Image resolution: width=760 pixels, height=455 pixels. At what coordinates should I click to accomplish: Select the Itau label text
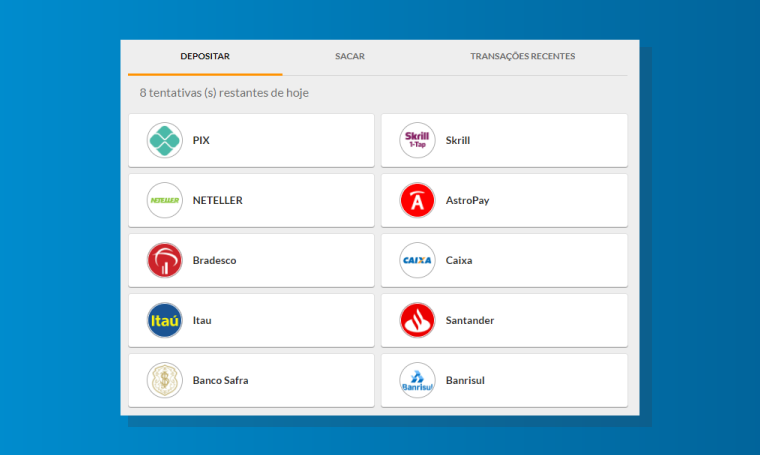tap(202, 321)
